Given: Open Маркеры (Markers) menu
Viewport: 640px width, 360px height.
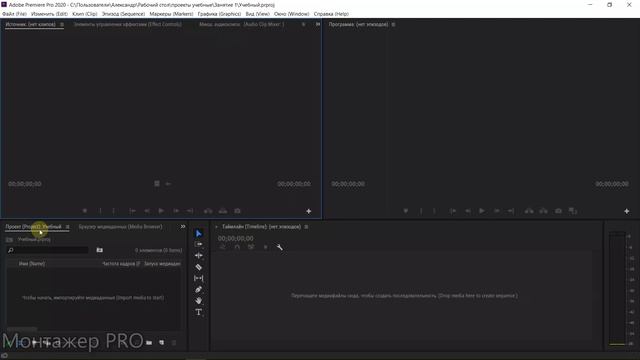Looking at the screenshot, I should click(171, 14).
